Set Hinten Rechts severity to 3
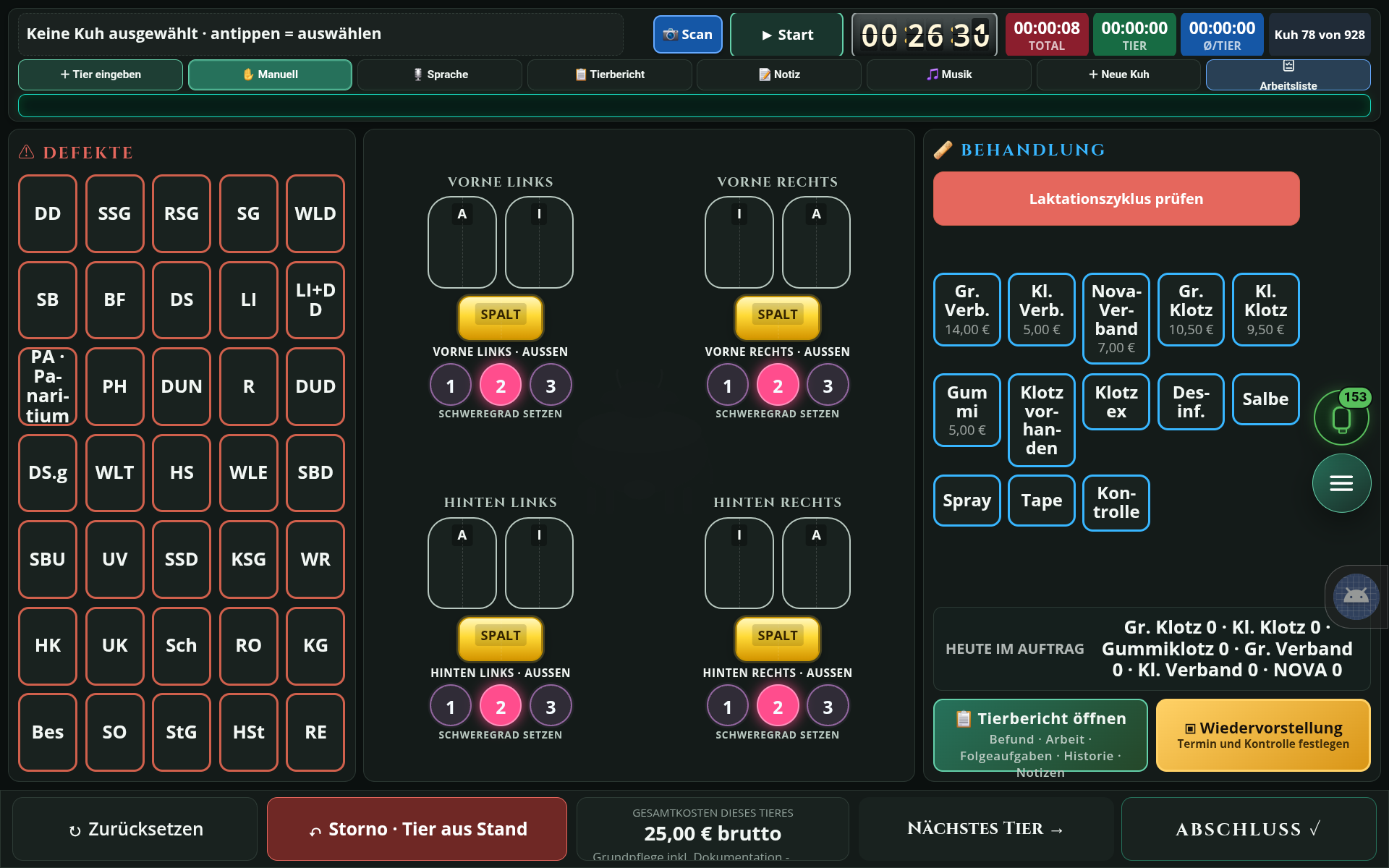 (828, 707)
